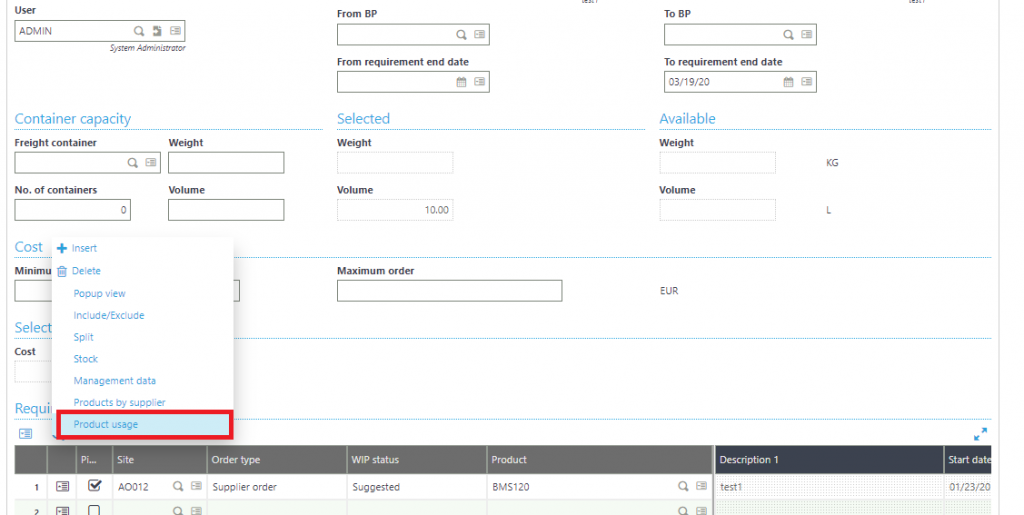Open the User field lookup search icon
This screenshot has height=515, width=1024.
pos(138,31)
